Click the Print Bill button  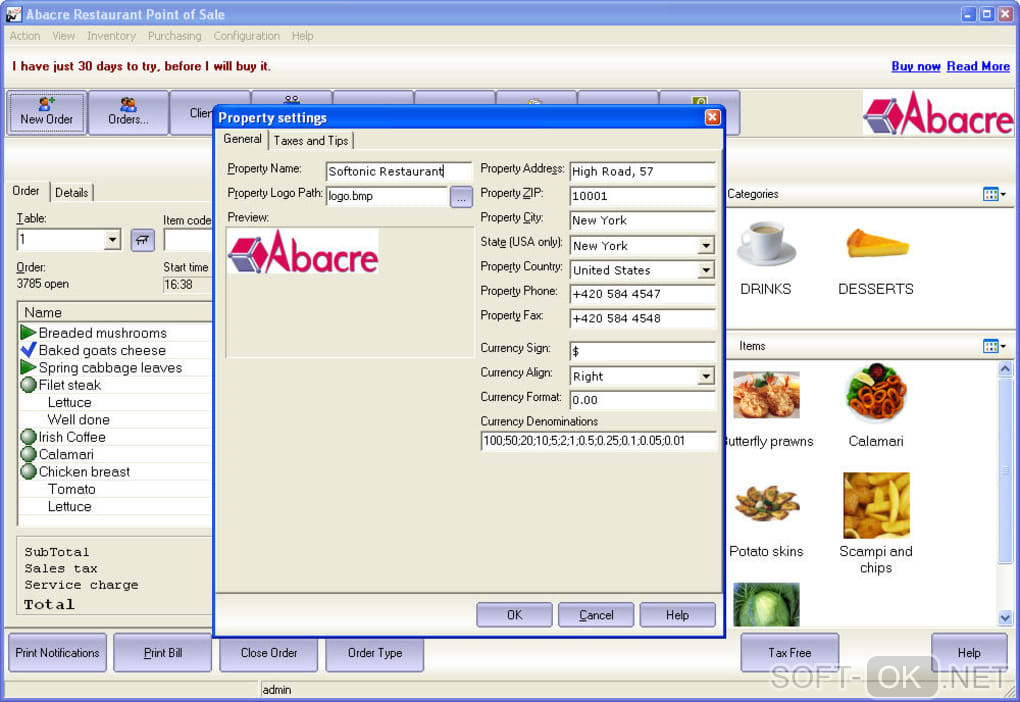(x=163, y=653)
